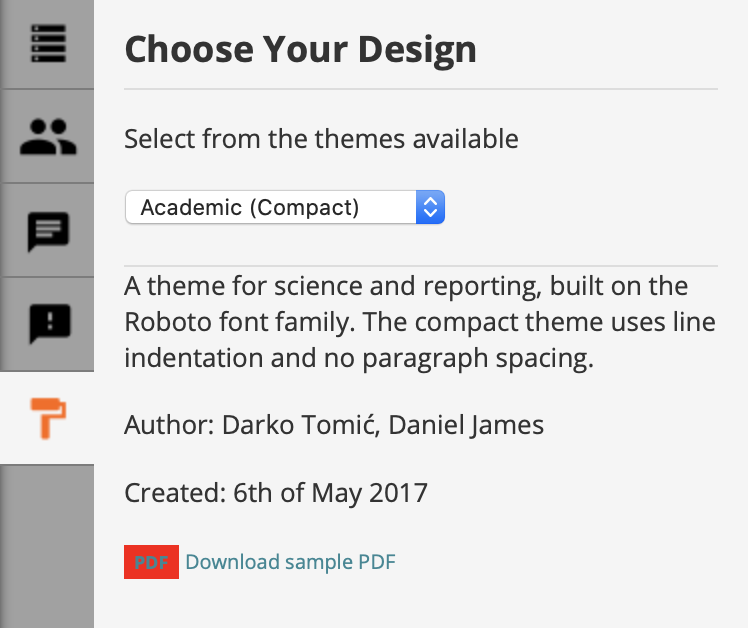Open the issues exclamation bubble icon
Viewport: 748px width, 628px height.
[49, 323]
